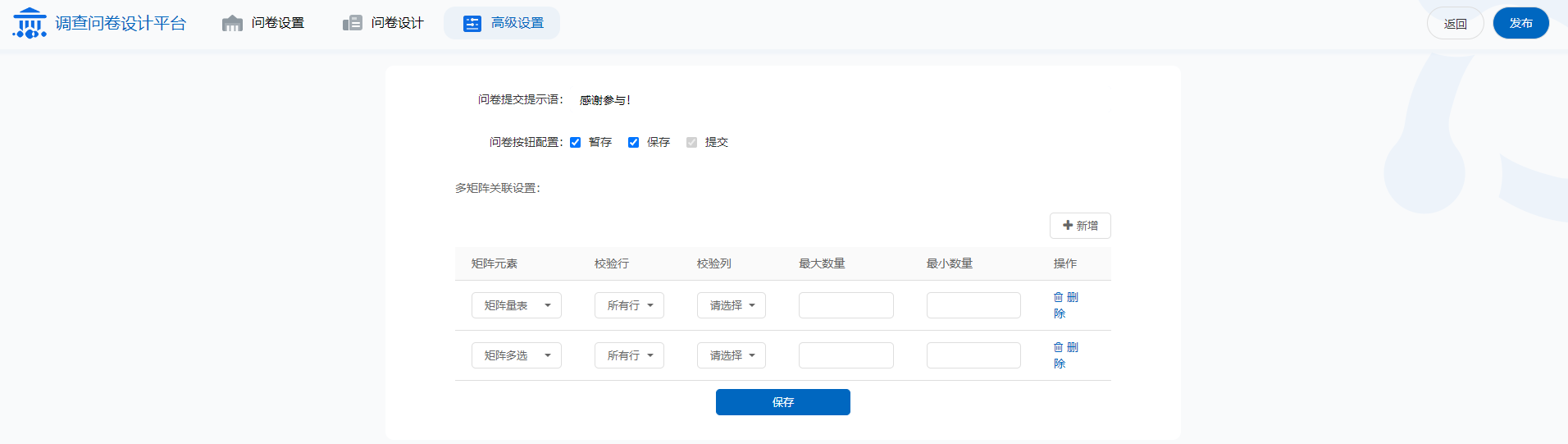Image resolution: width=1568 pixels, height=444 pixels.
Task: Click the disabled 提交 checkbox
Action: coord(691,142)
